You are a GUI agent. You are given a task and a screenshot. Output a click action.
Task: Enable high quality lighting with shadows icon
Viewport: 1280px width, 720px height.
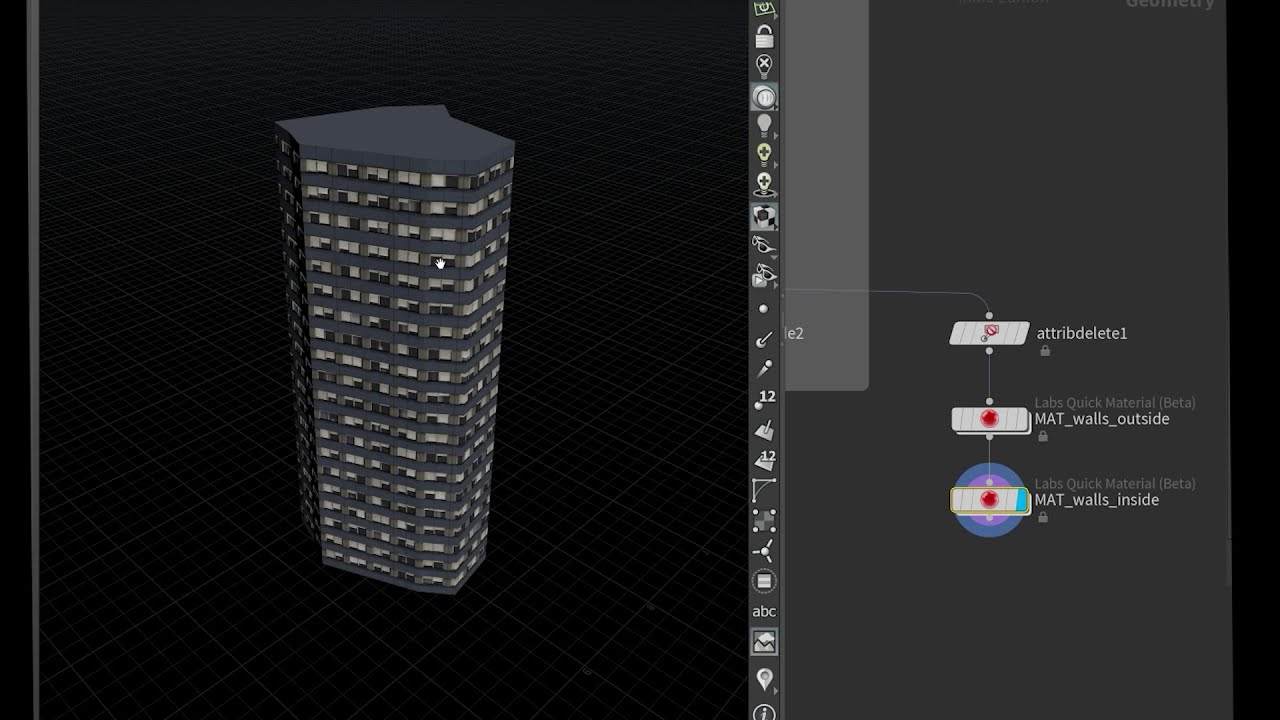764,185
